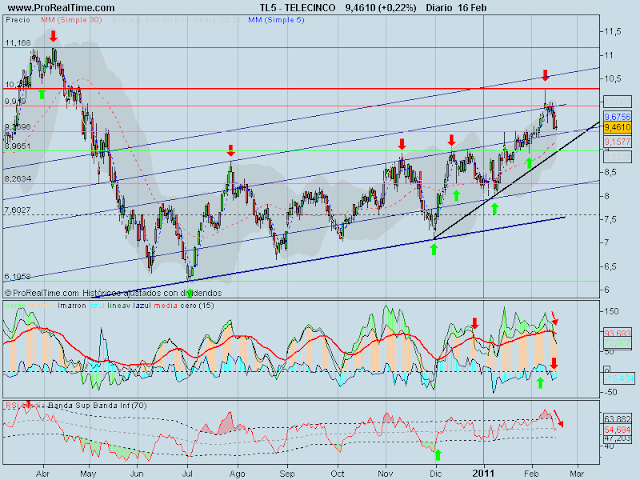Click the -50 tick on oscillator axis

[x=611, y=392]
